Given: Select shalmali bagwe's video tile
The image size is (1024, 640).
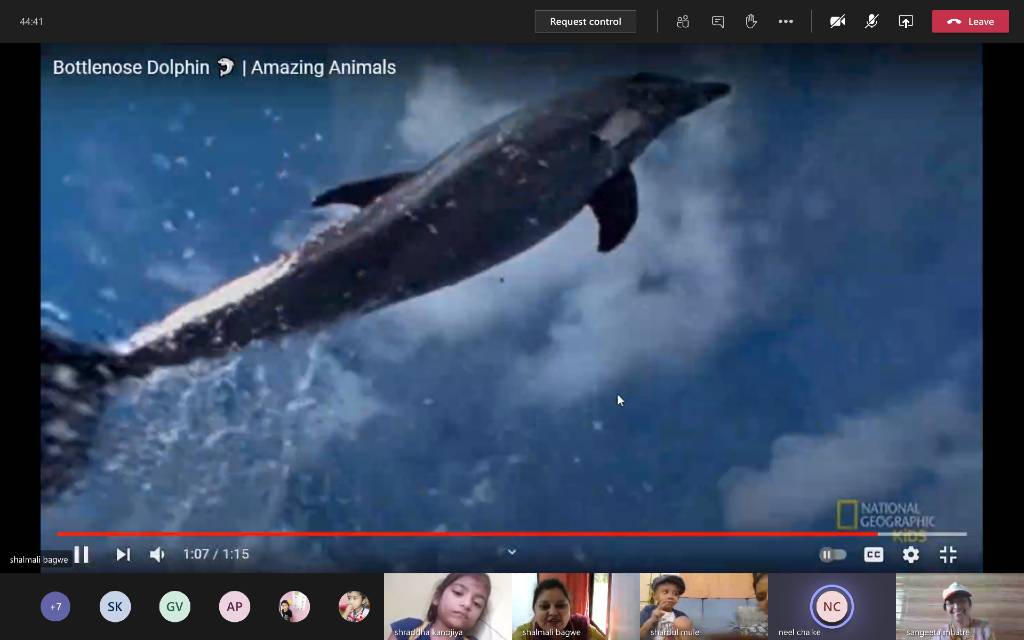Looking at the screenshot, I should 575,607.
